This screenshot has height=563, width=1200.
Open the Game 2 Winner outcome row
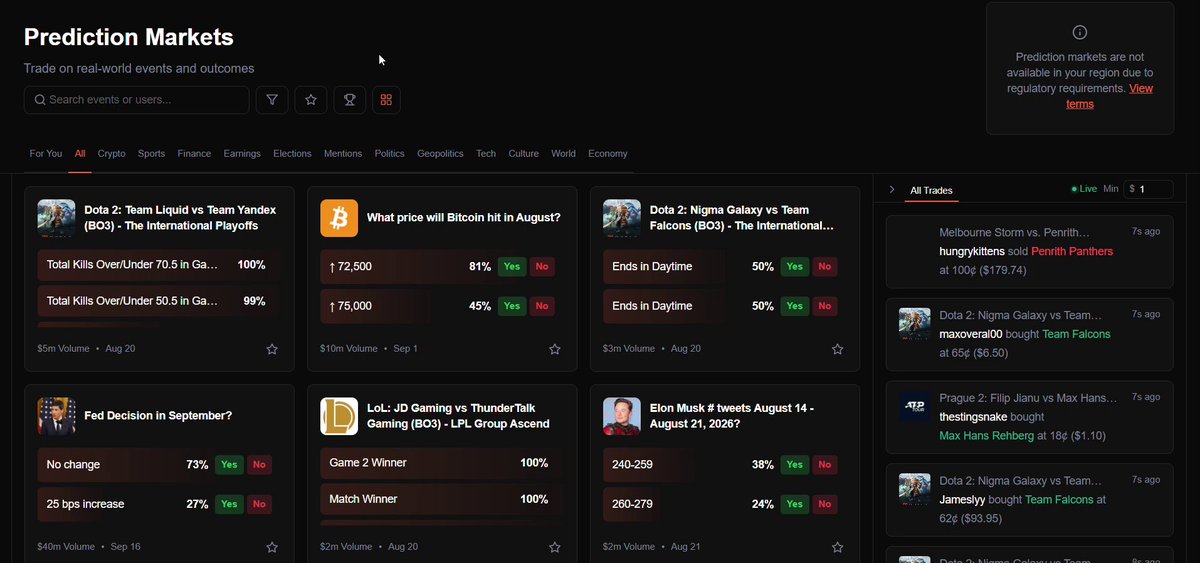pos(442,463)
